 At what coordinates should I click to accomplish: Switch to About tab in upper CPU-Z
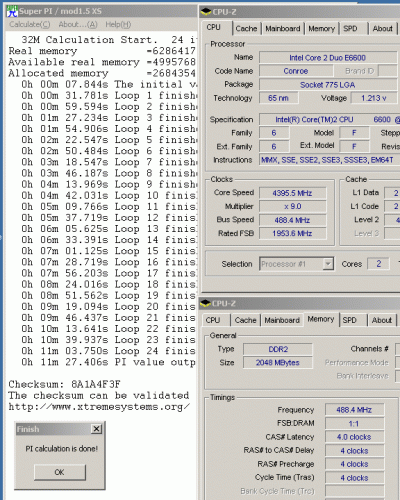coord(382,29)
